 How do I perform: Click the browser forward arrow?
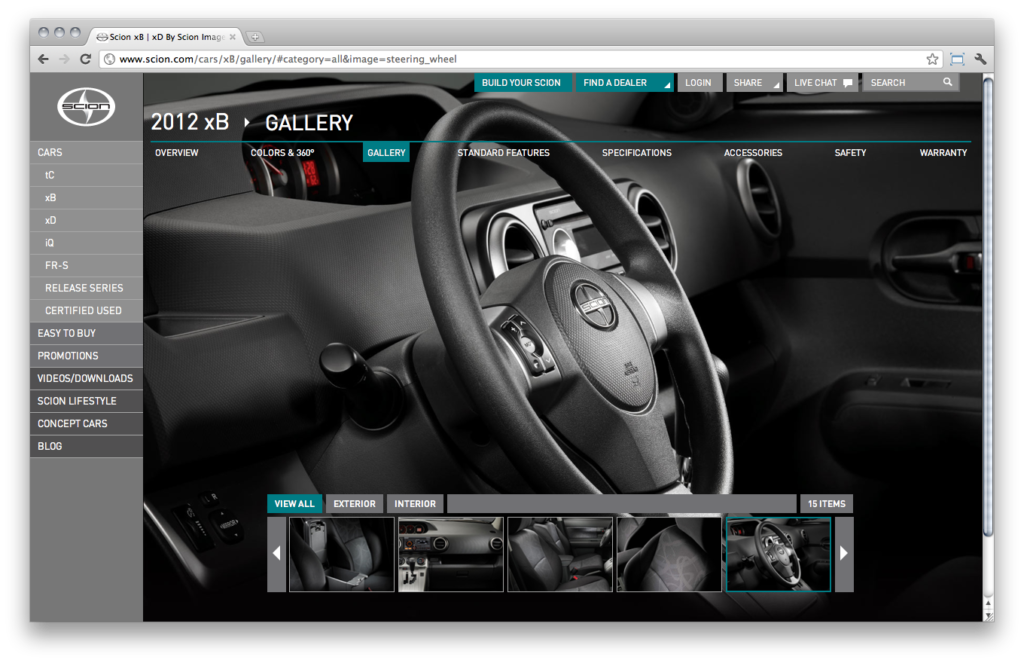pos(64,59)
